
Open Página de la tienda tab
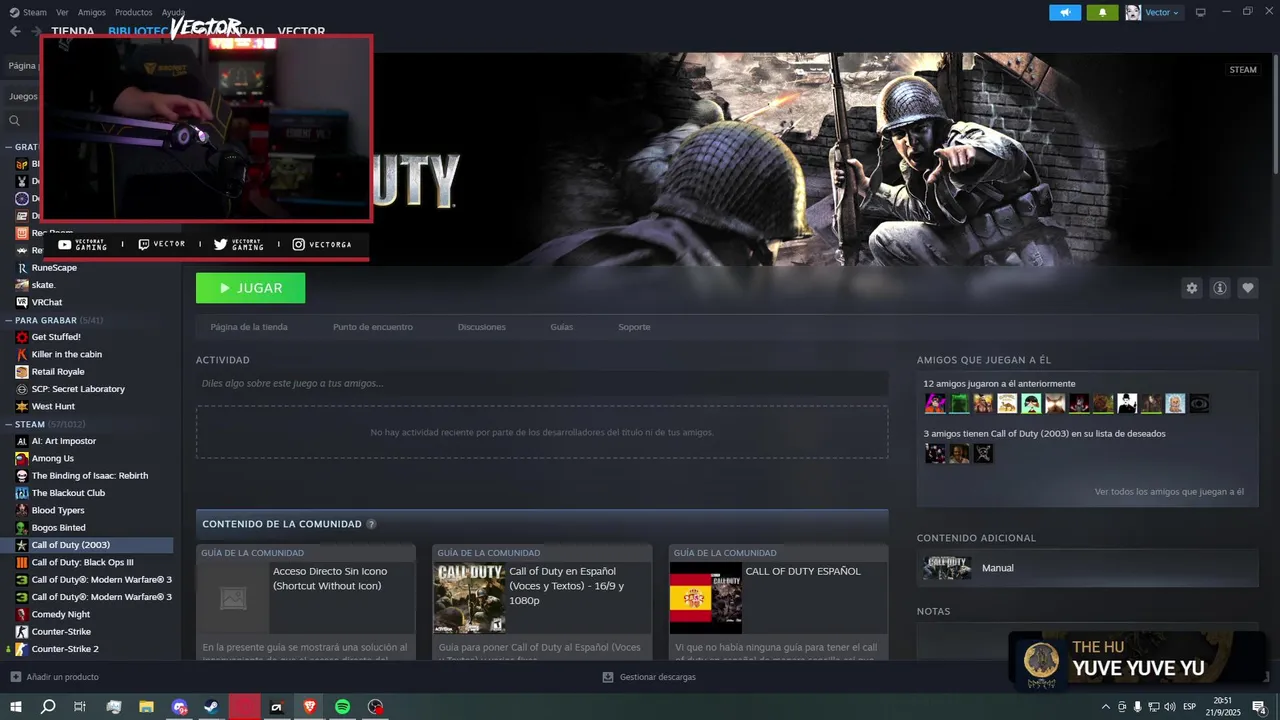click(x=249, y=327)
